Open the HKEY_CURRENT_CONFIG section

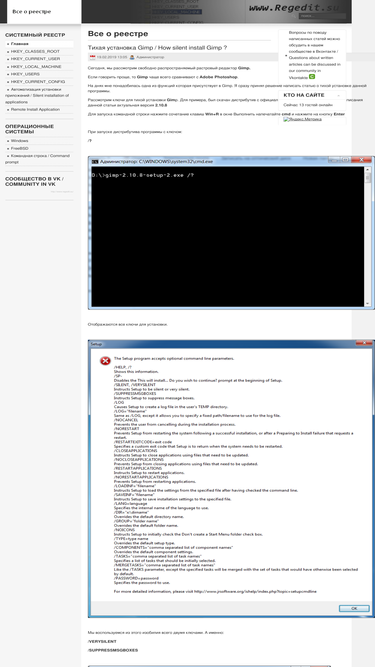click(39, 82)
